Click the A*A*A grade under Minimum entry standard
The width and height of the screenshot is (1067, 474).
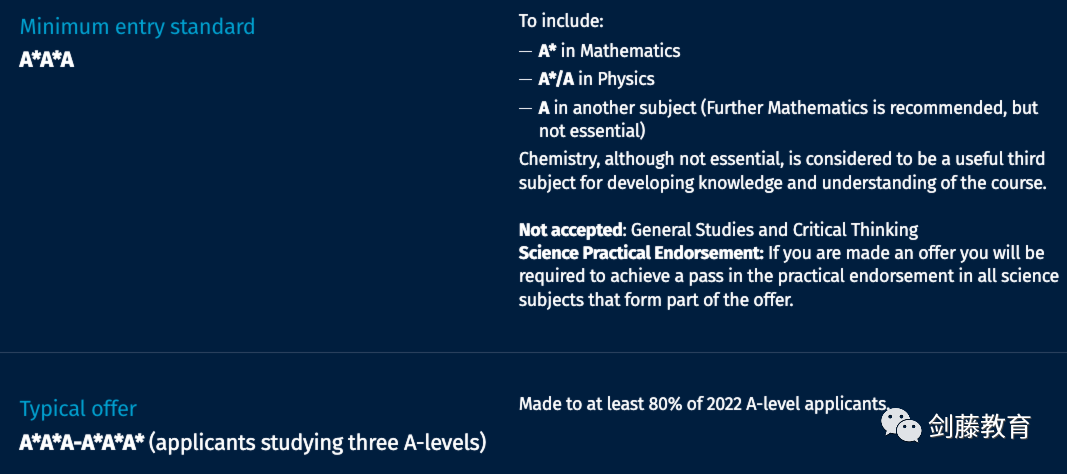click(47, 59)
